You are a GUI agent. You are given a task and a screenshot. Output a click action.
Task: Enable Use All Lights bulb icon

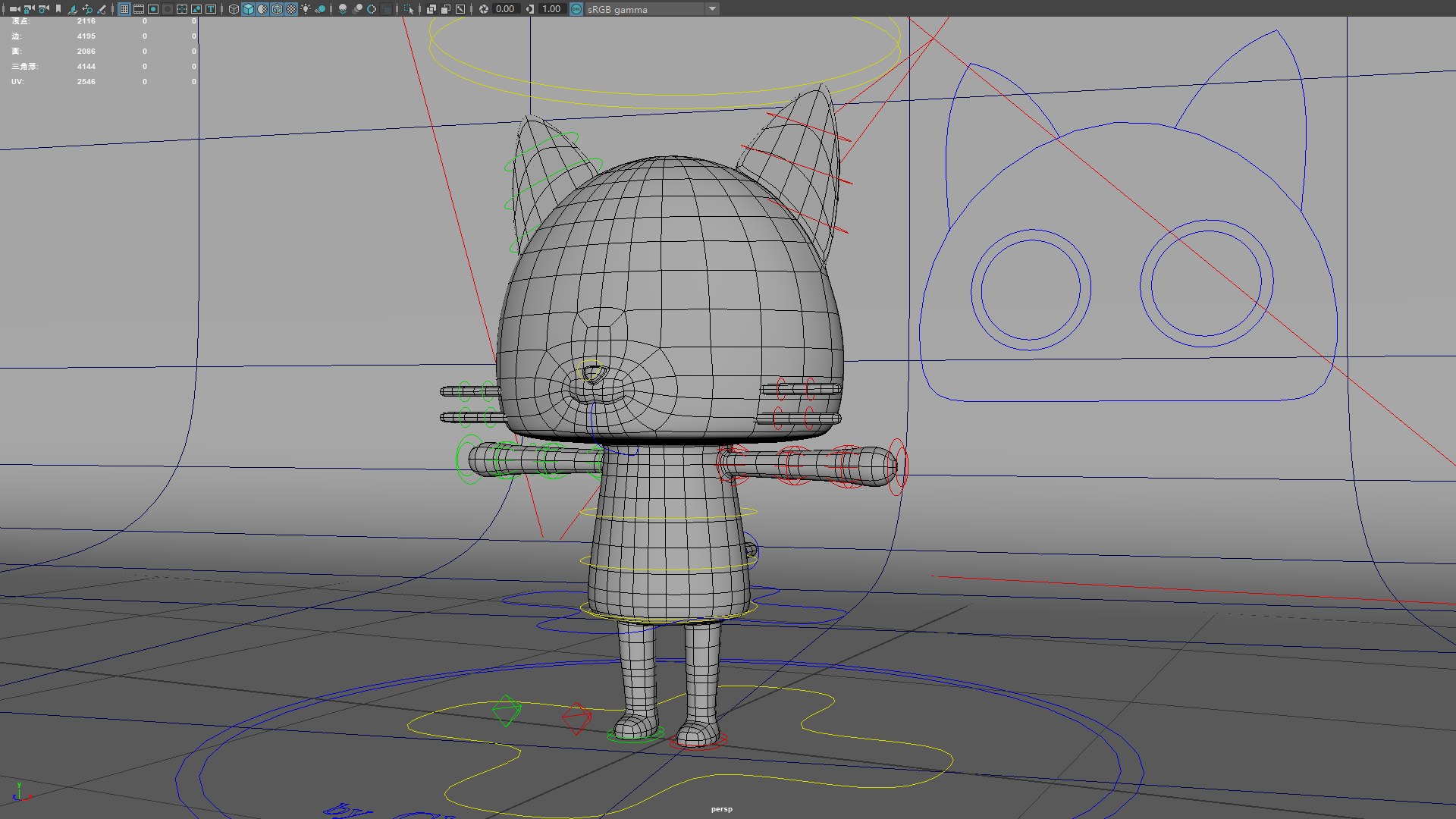point(306,9)
